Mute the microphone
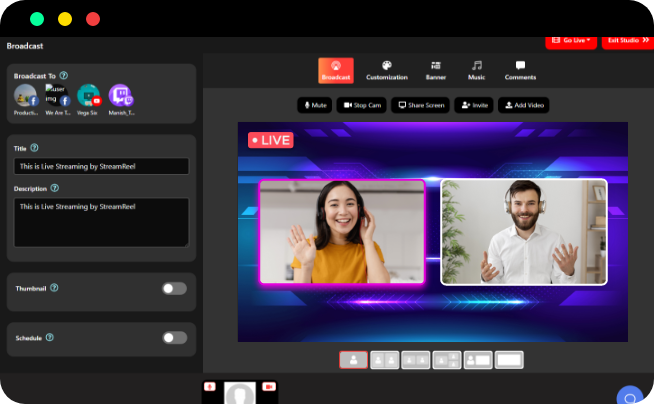654x404 pixels. point(315,105)
